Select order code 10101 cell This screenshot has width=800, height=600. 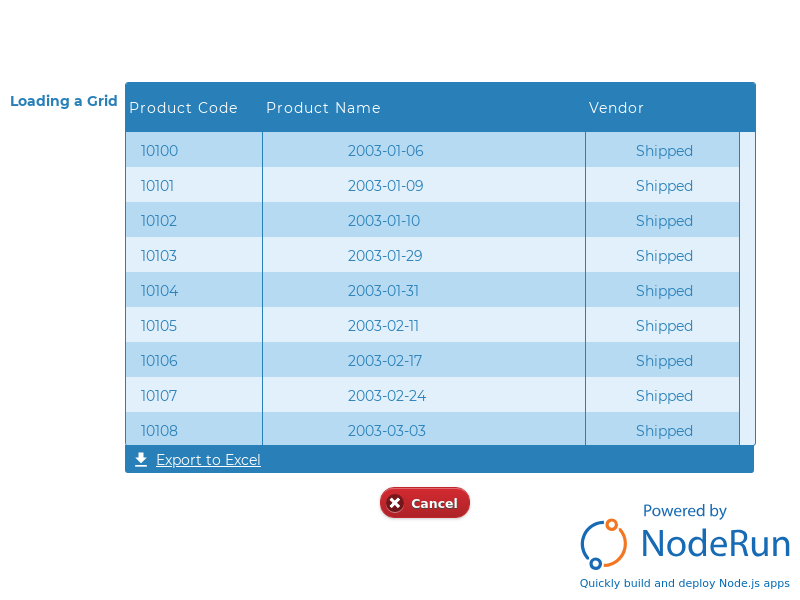click(x=194, y=185)
